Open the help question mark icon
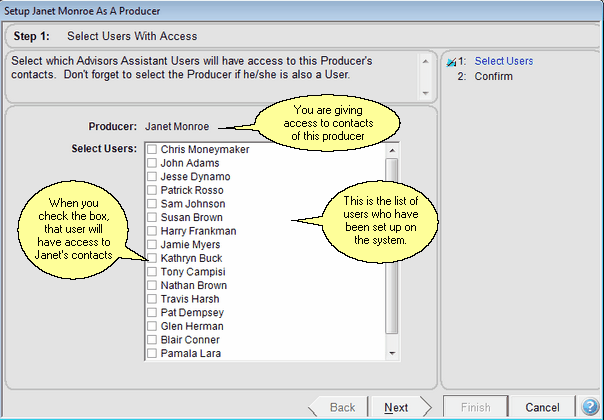 tap(590, 407)
